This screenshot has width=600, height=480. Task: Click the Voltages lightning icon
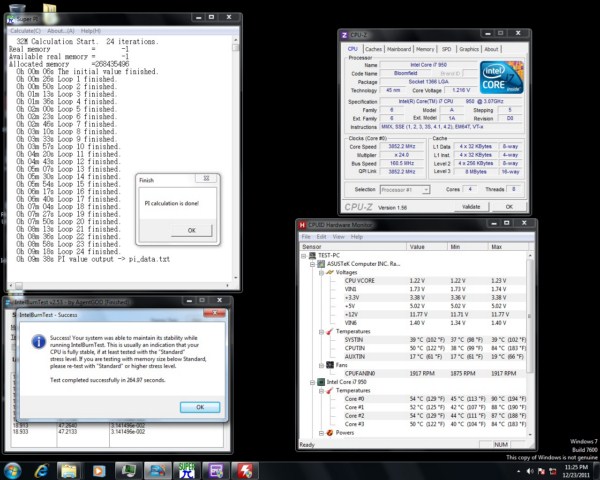[x=329, y=272]
